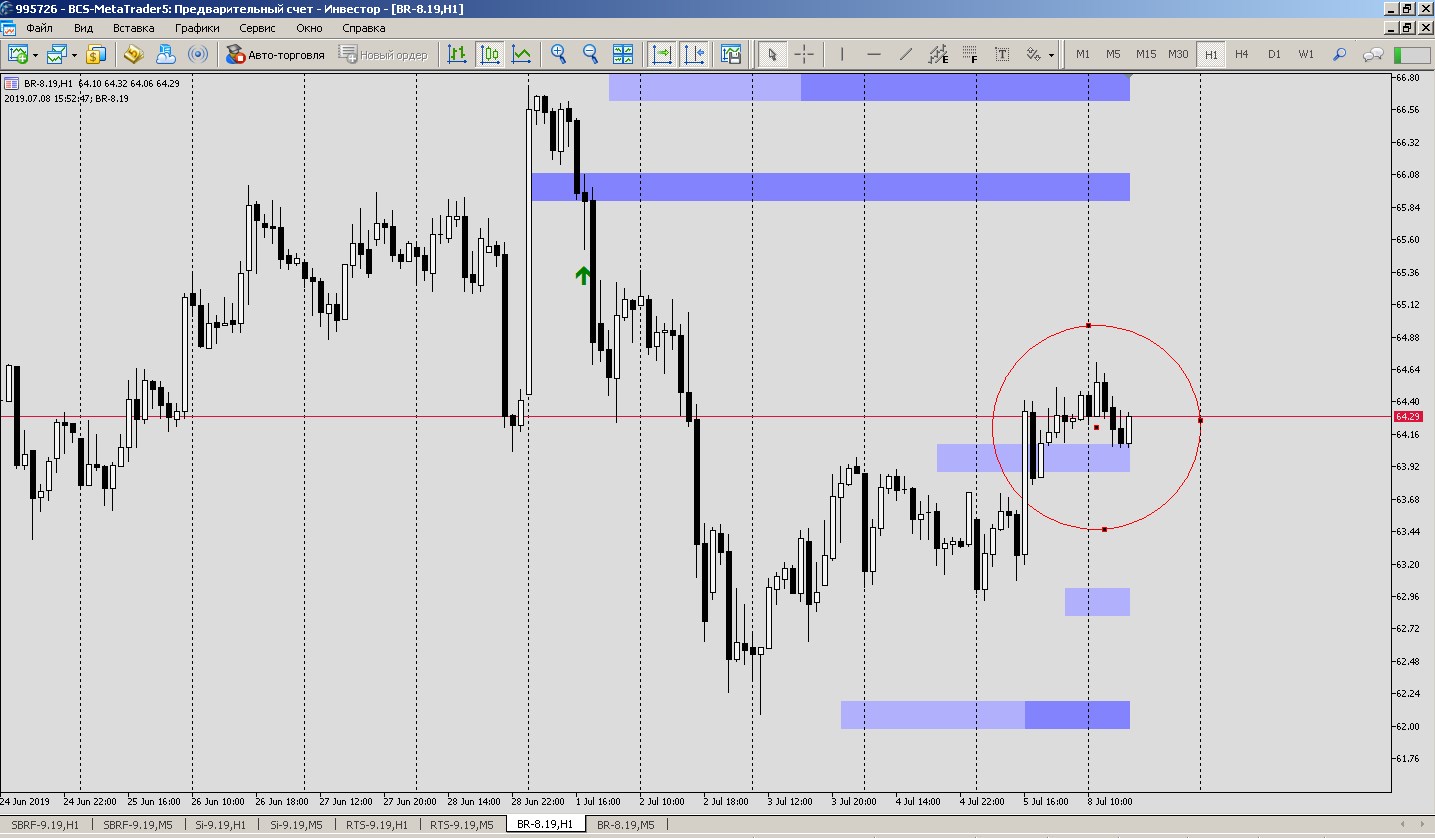Open the graphical objects dropdown arrow
The width and height of the screenshot is (1435, 838).
[1051, 54]
